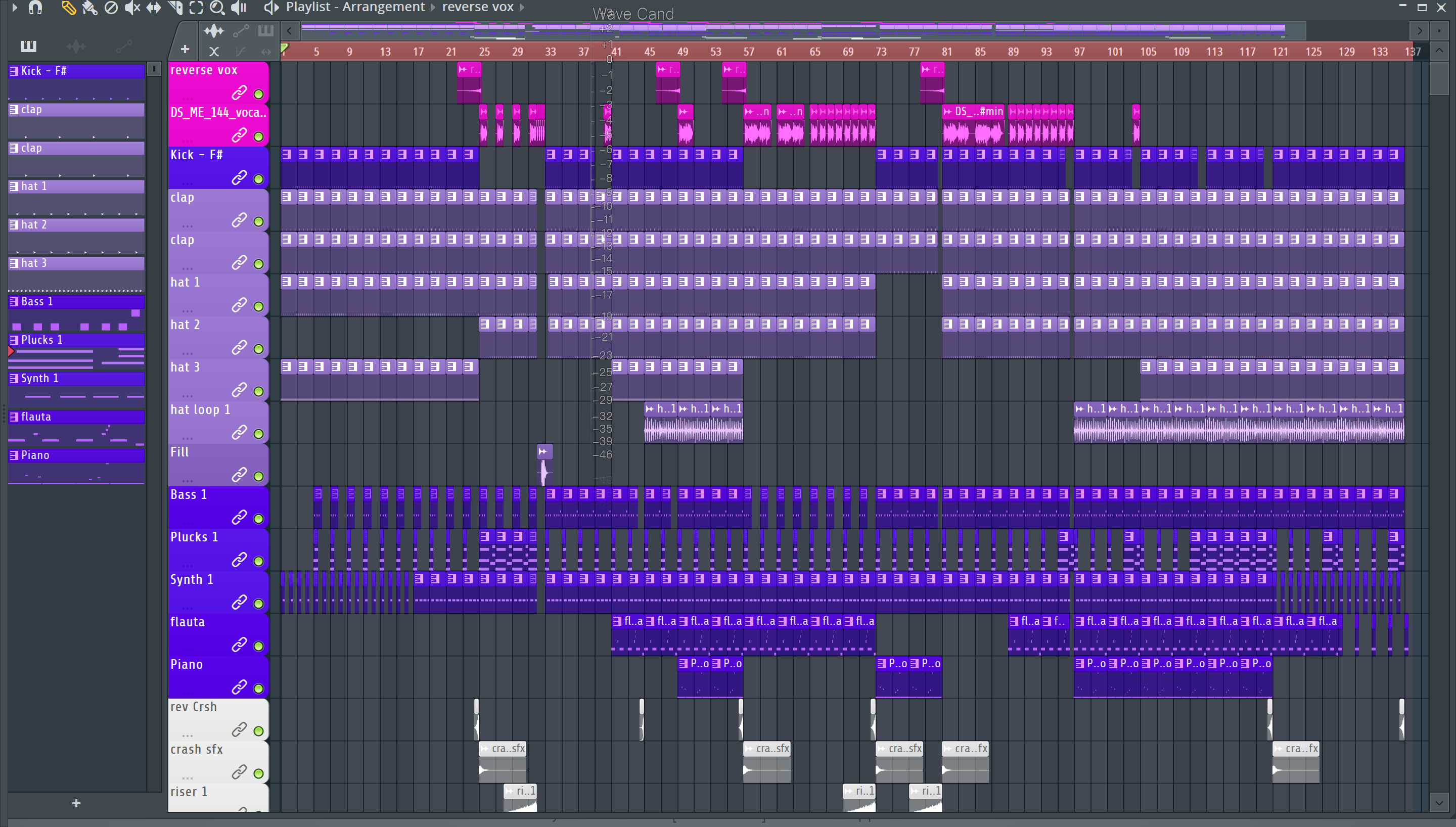1456x827 pixels.
Task: Click link icon on Bass 1 track
Action: [x=239, y=517]
